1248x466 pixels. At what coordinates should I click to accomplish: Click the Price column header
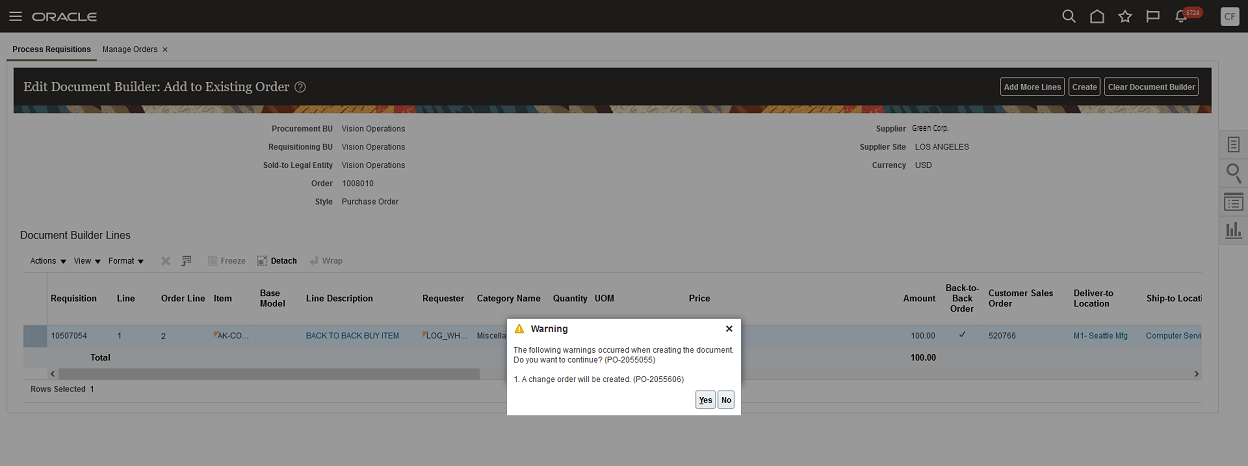click(x=700, y=298)
